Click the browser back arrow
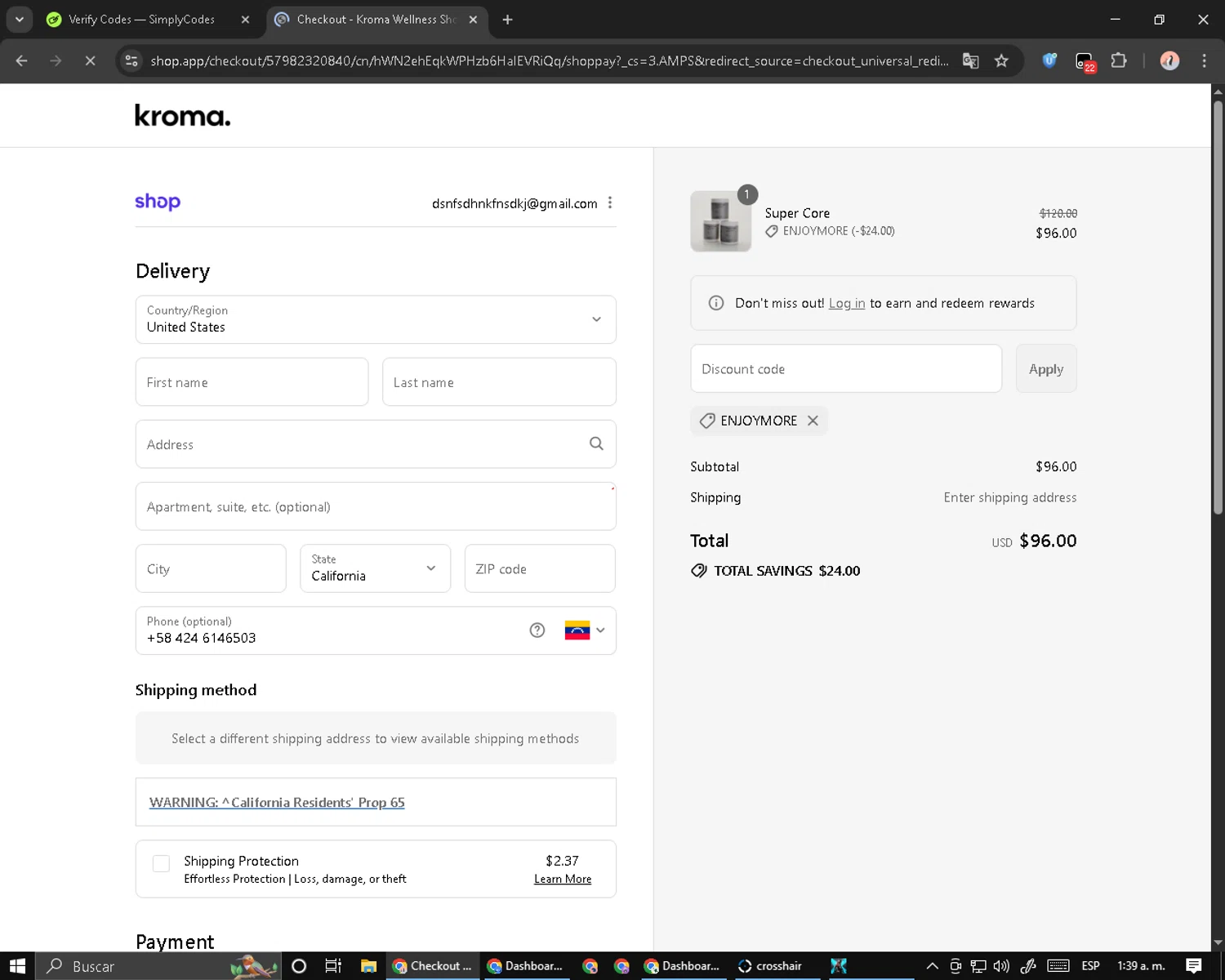Viewport: 1225px width, 980px height. [22, 60]
